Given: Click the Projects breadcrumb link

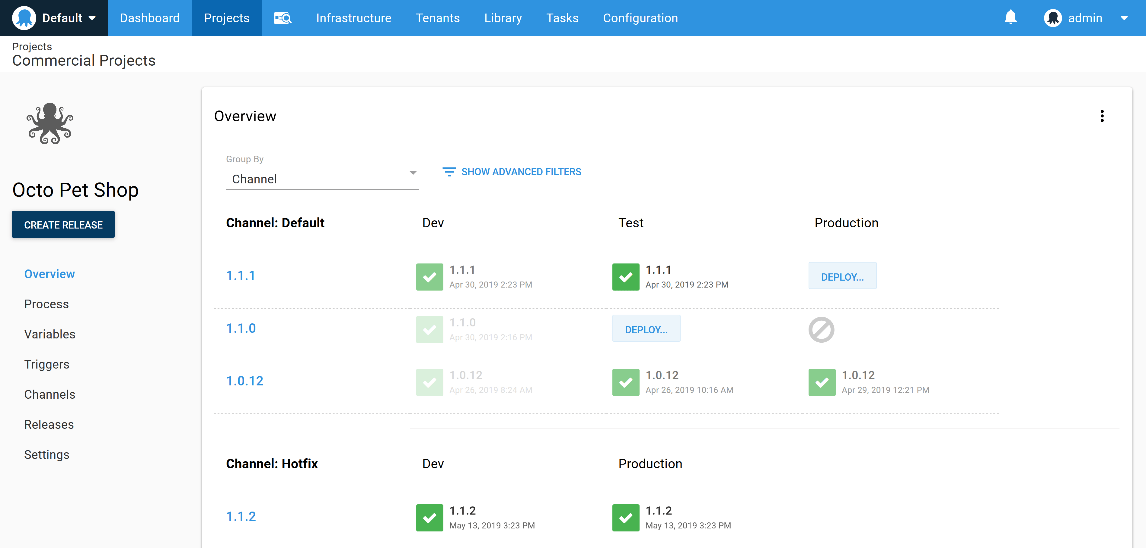Looking at the screenshot, I should (32, 47).
